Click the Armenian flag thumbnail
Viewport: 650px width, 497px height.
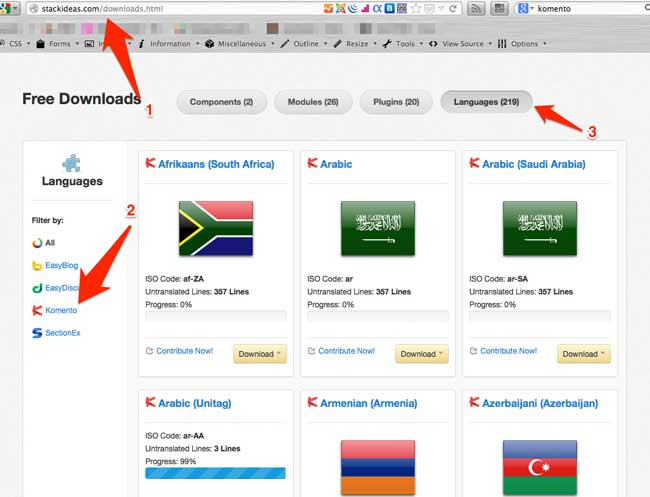click(378, 467)
